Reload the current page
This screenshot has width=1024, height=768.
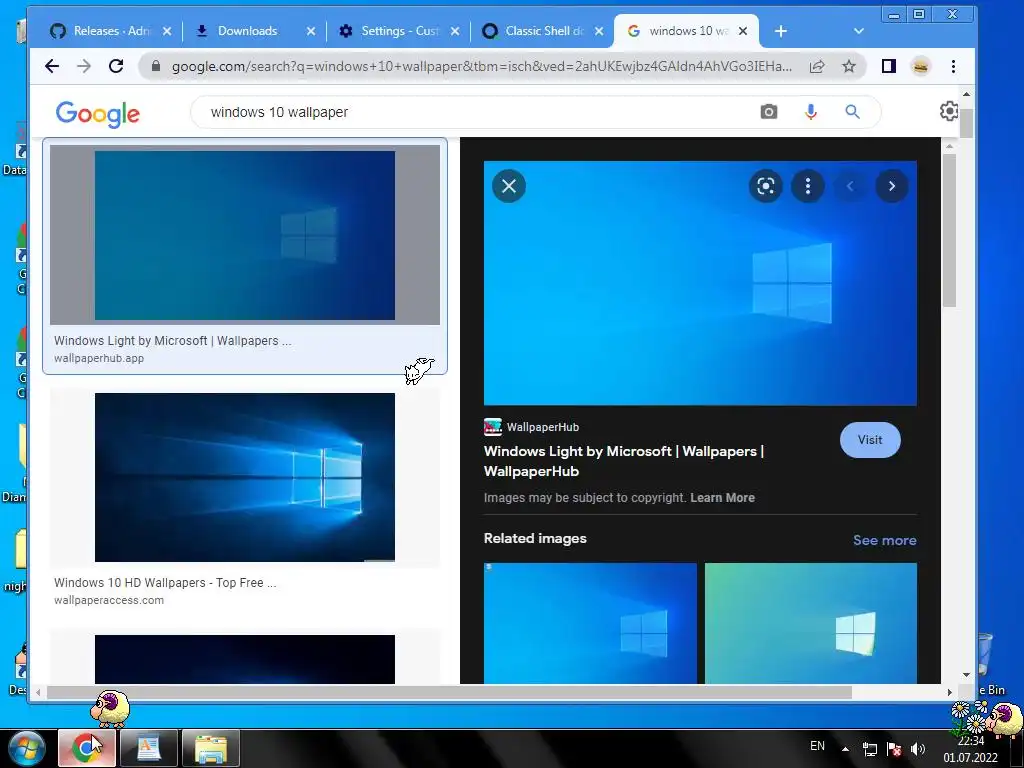116,66
